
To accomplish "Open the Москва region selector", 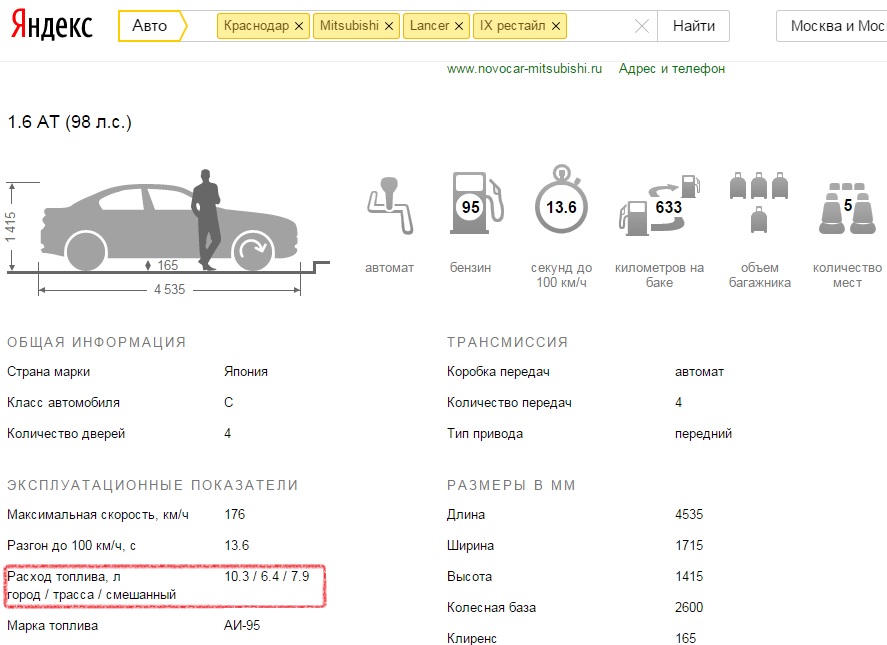I will (x=836, y=26).
